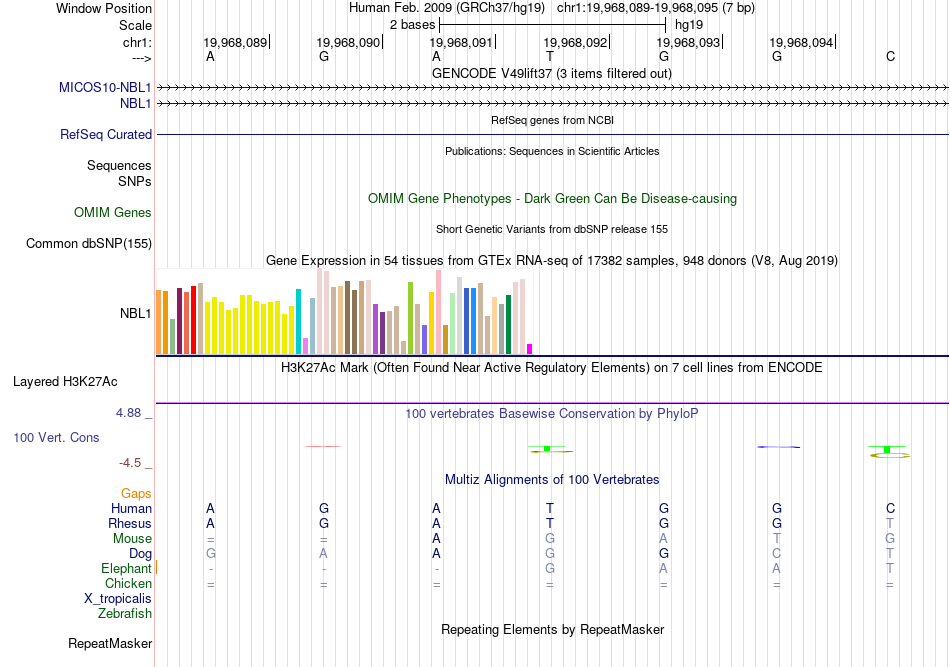Click the H3K27Ac Mark track title

[551, 368]
